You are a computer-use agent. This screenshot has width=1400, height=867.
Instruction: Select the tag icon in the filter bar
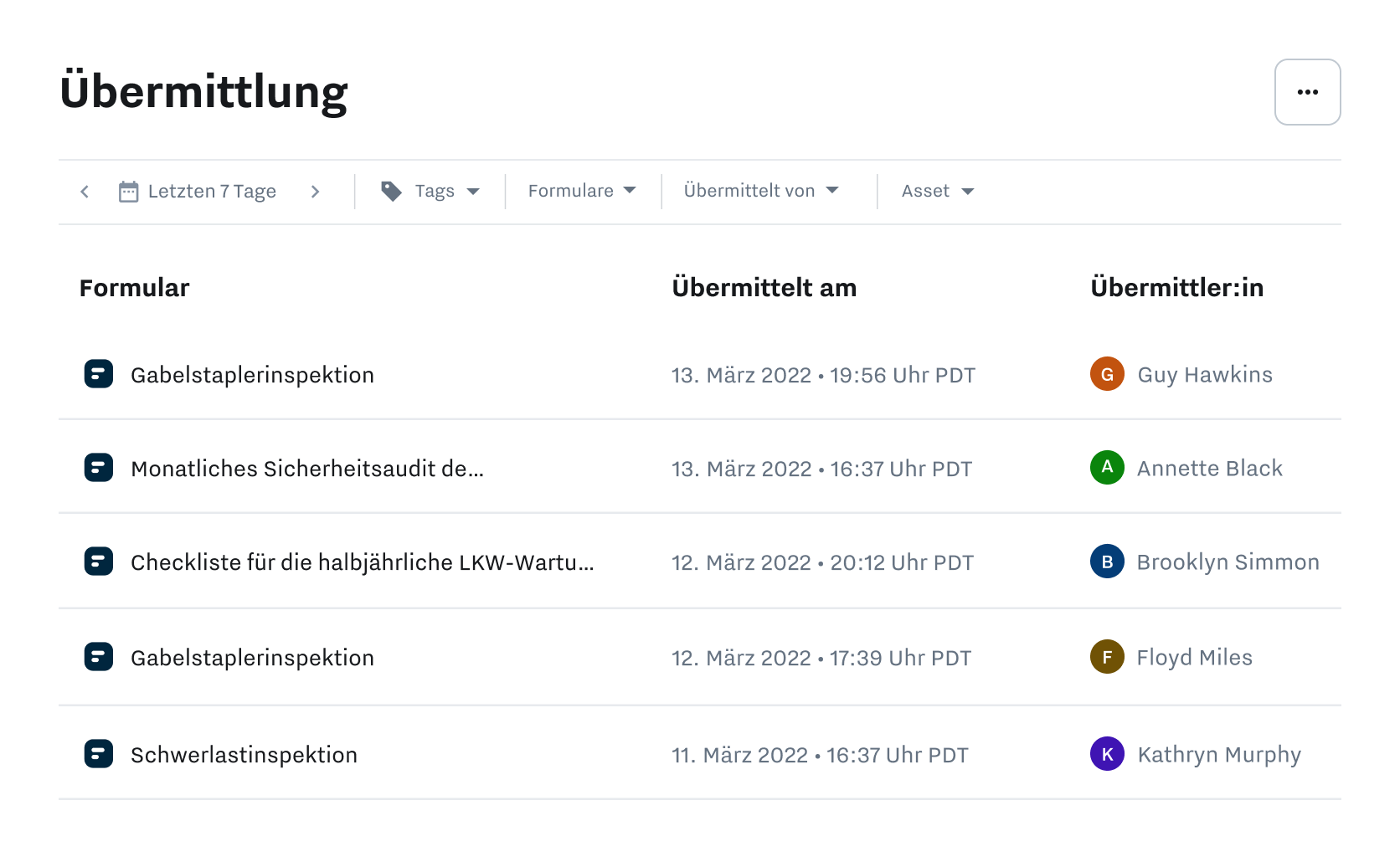pyautogui.click(x=391, y=191)
